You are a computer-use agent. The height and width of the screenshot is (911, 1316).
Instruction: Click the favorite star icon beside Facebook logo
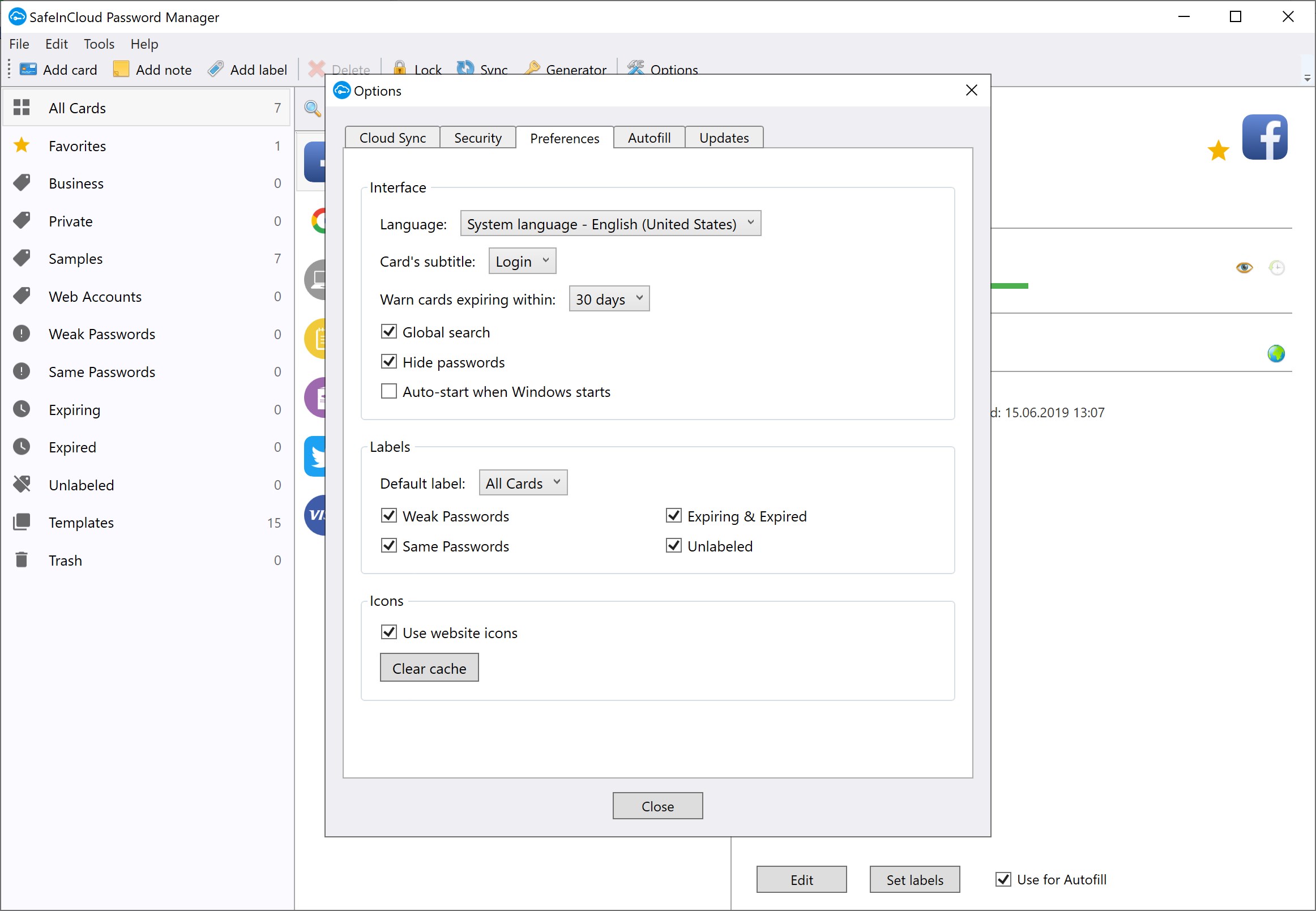coord(1218,151)
